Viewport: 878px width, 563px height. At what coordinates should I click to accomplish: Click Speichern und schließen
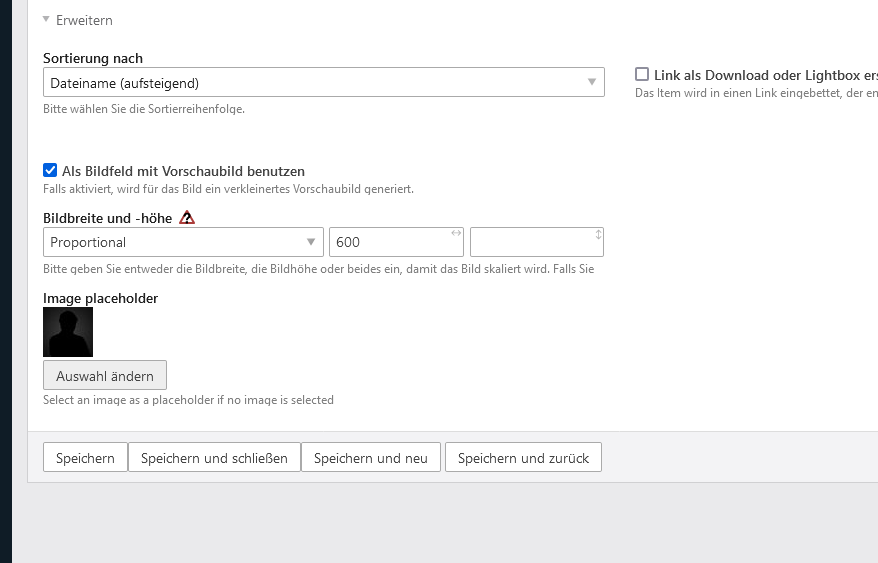[x=214, y=458]
